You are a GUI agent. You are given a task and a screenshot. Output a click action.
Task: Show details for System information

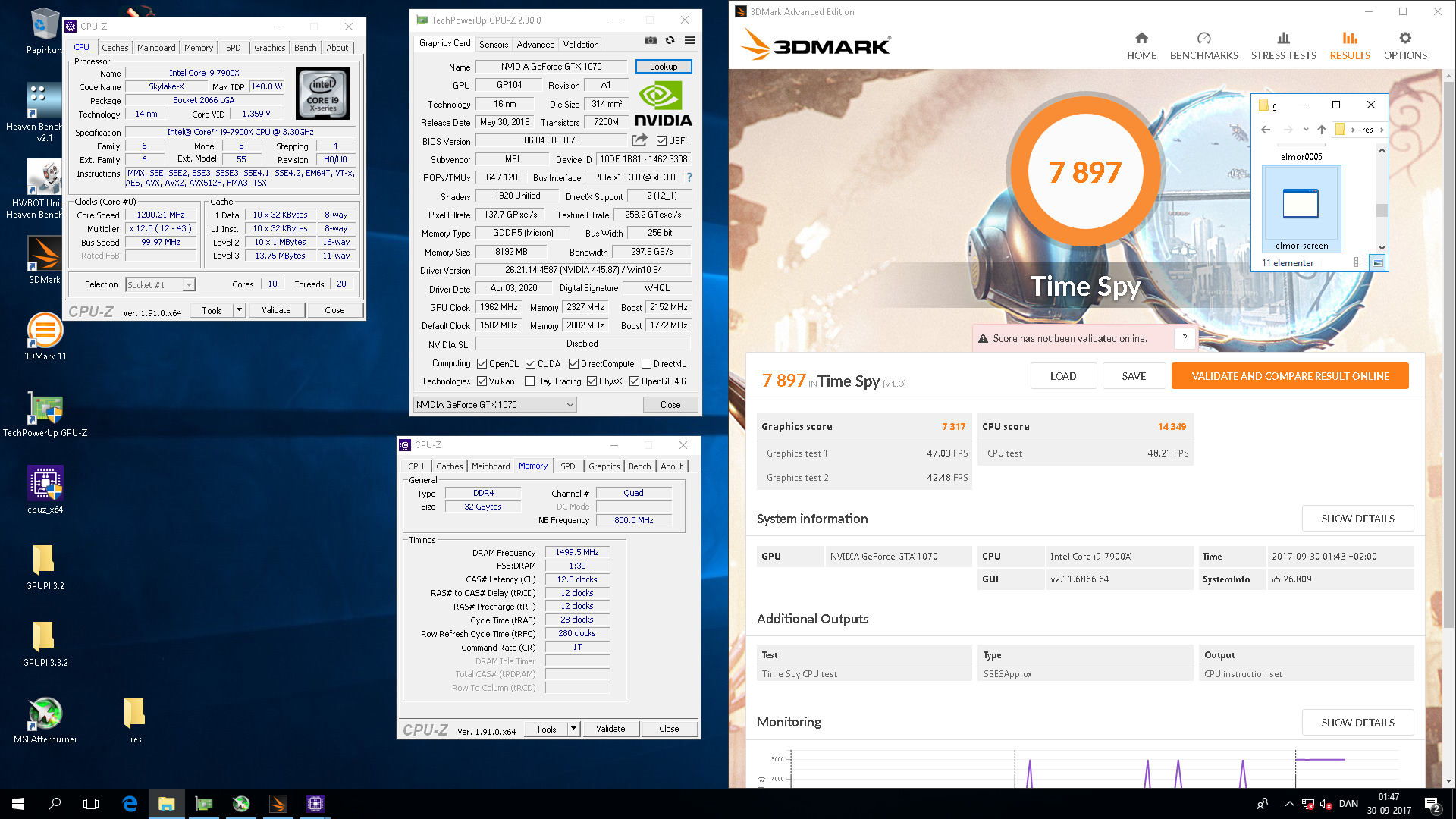coord(1357,519)
